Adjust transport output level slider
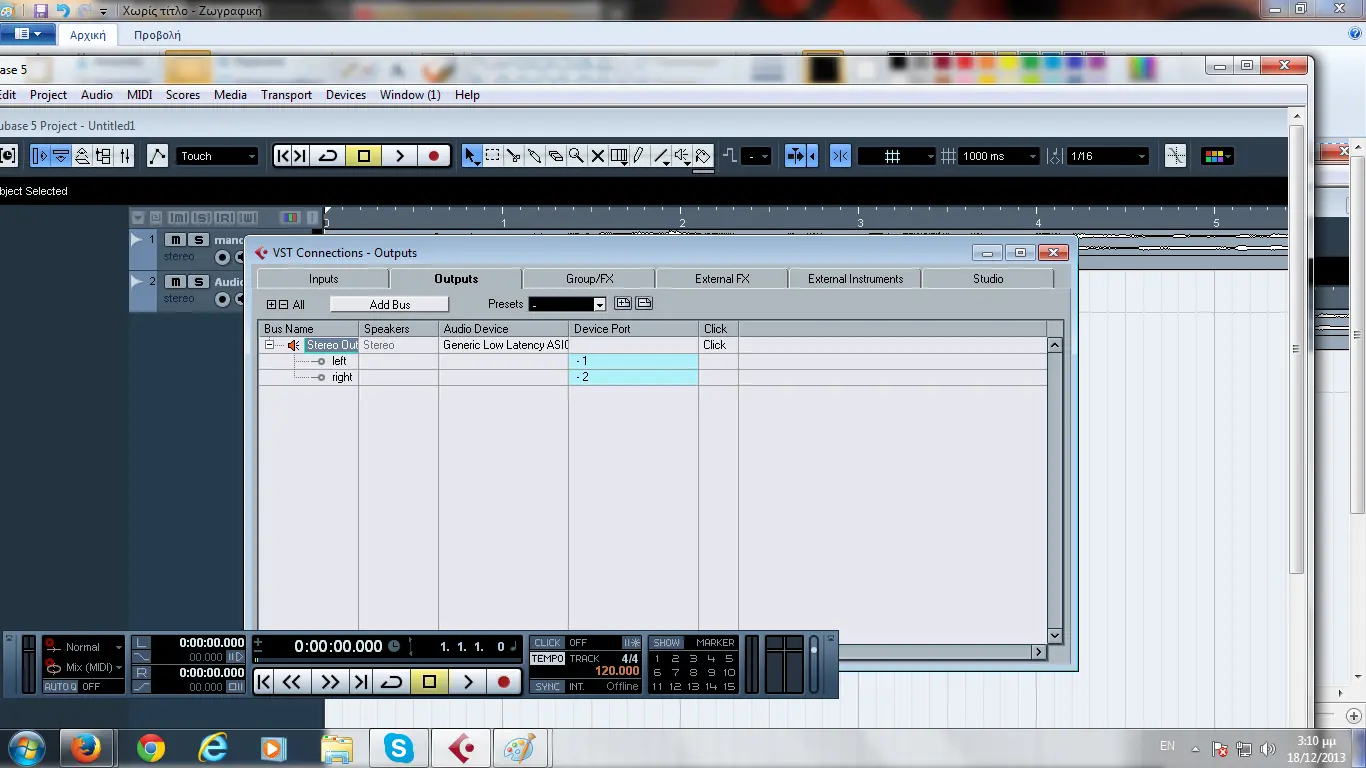 pyautogui.click(x=814, y=650)
